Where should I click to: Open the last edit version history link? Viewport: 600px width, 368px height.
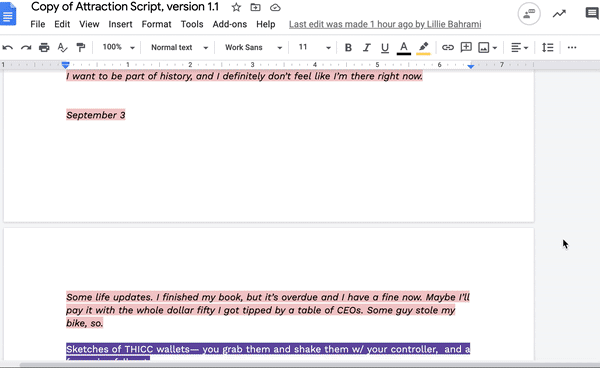(385, 24)
